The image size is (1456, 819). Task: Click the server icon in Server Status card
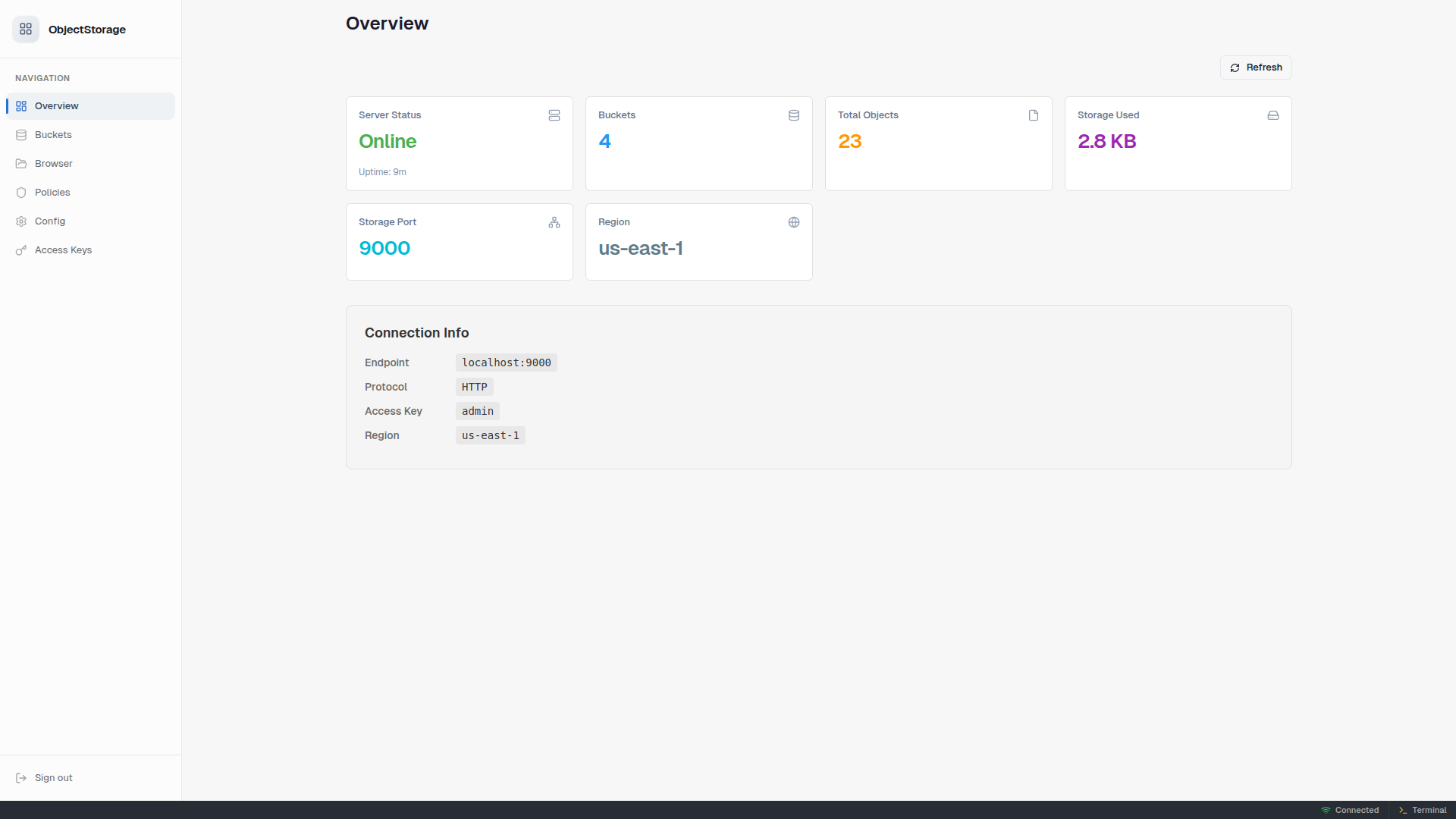[x=554, y=115]
